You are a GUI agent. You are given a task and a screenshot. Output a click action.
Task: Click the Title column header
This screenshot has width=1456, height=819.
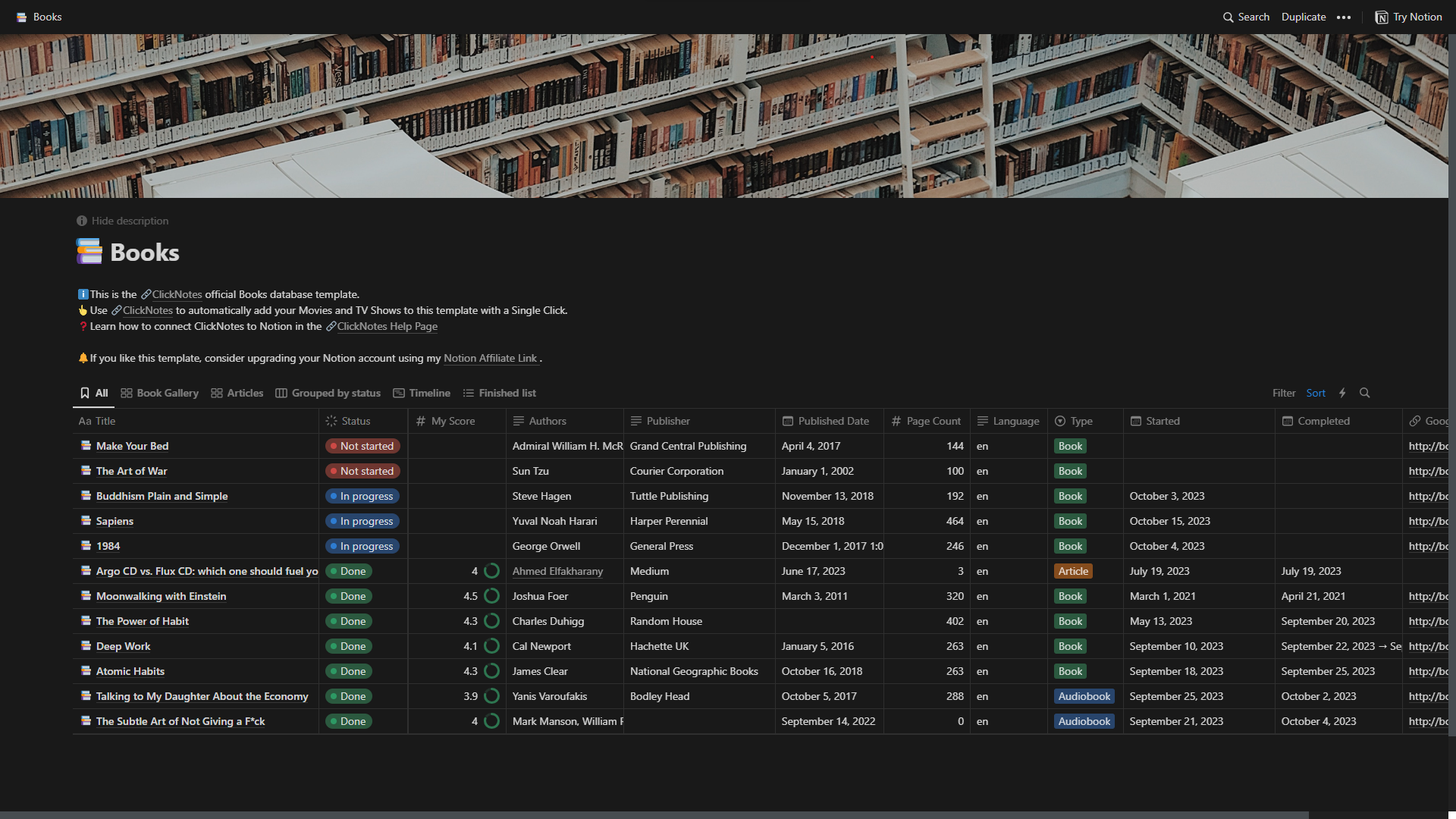pyautogui.click(x=196, y=421)
